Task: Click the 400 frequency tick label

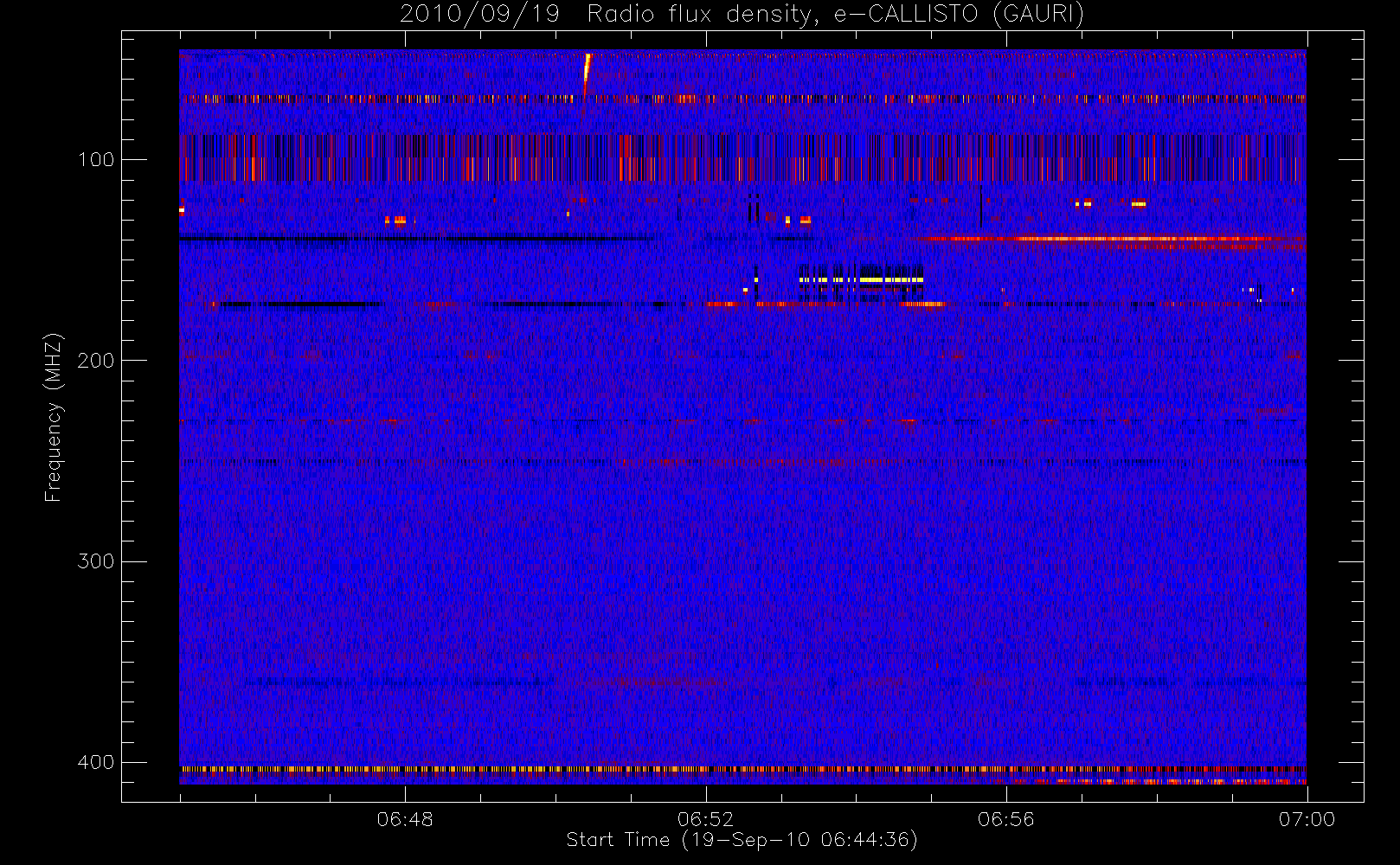Action: click(95, 762)
